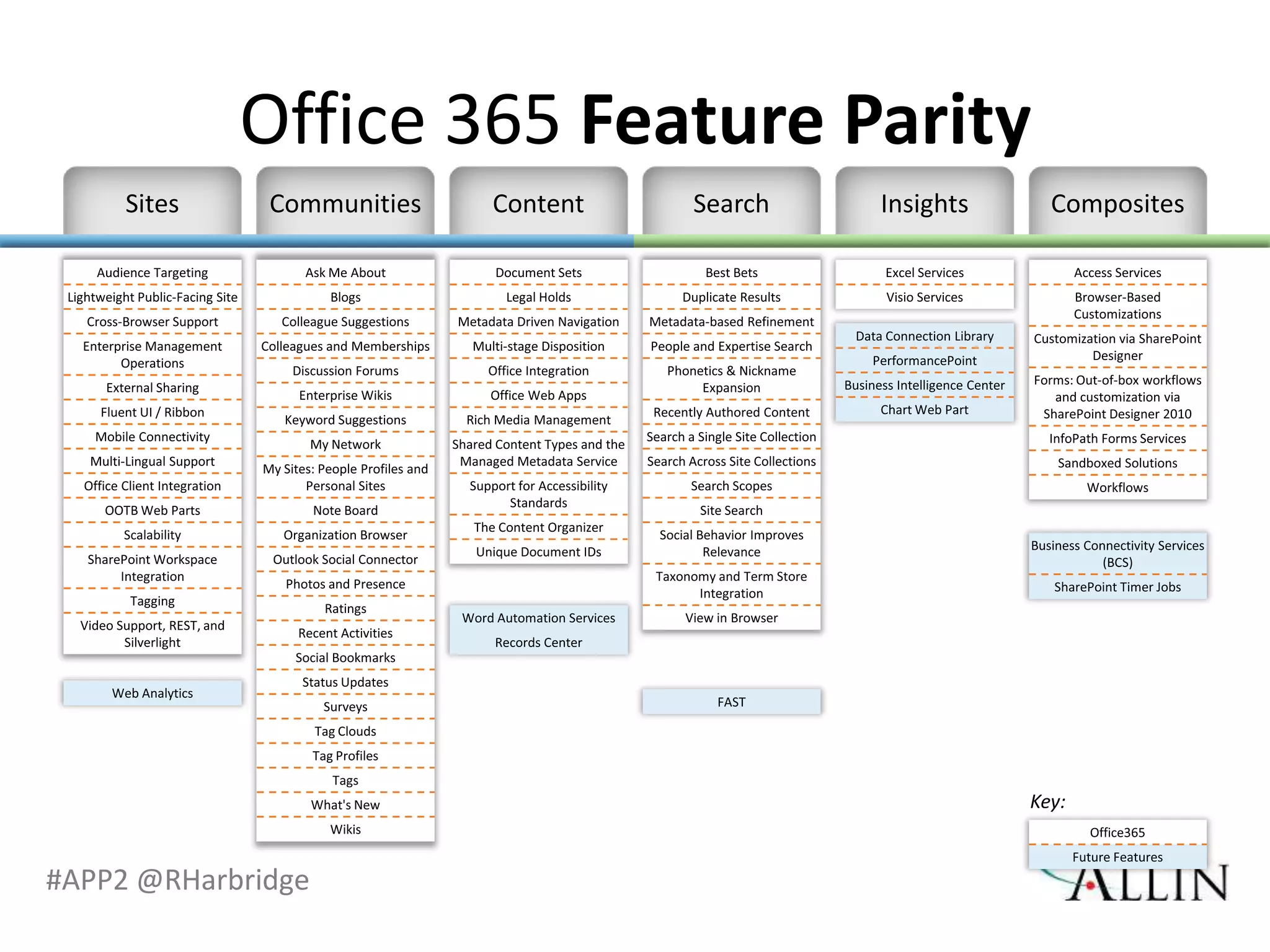Viewport: 1270px width, 952px height.
Task: Select 'Social Bookmarks' entry
Action: [345, 658]
